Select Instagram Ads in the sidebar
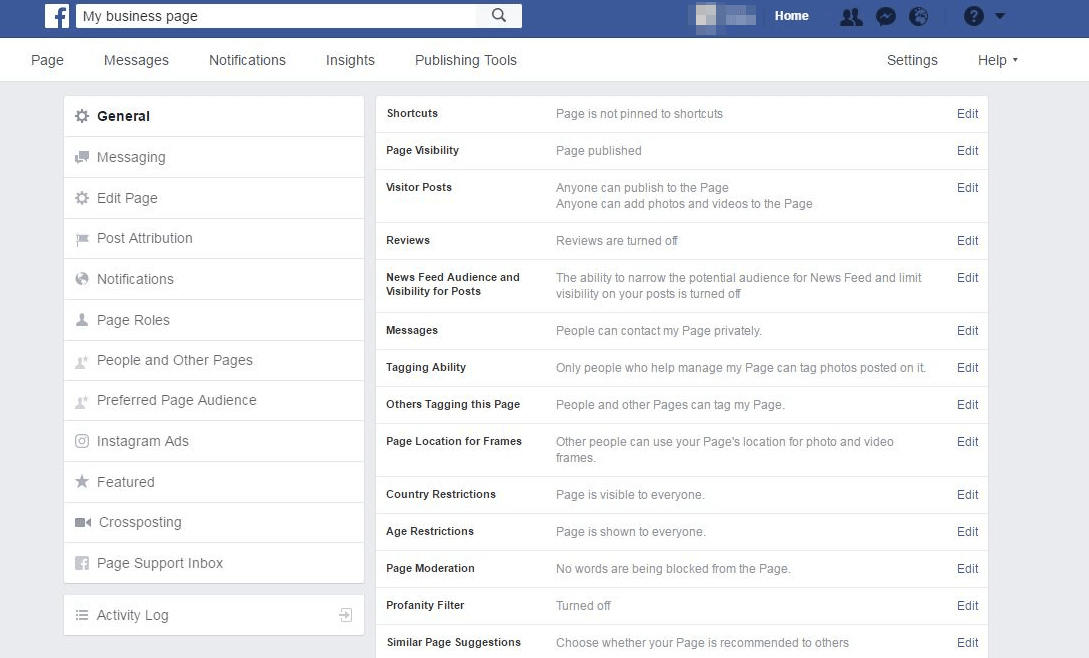Image resolution: width=1089 pixels, height=658 pixels. [142, 441]
